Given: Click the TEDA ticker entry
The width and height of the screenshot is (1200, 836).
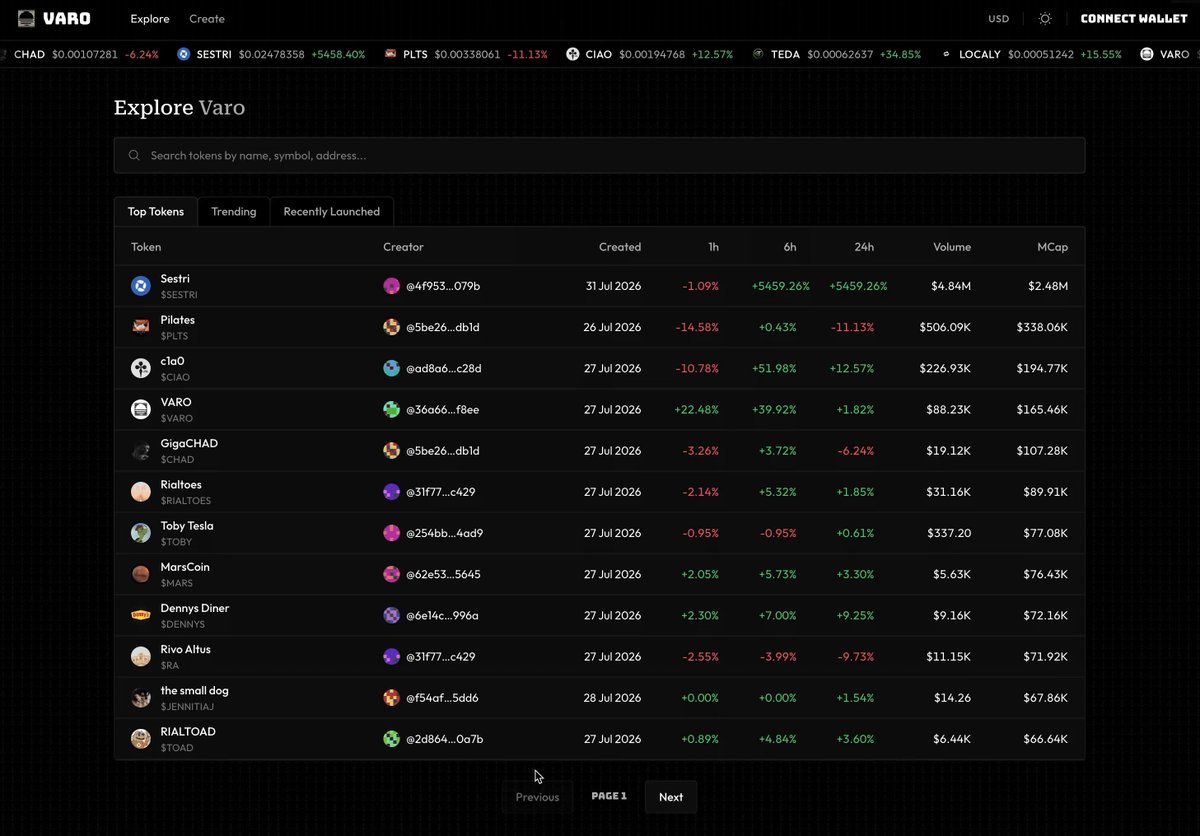Looking at the screenshot, I should [x=837, y=54].
